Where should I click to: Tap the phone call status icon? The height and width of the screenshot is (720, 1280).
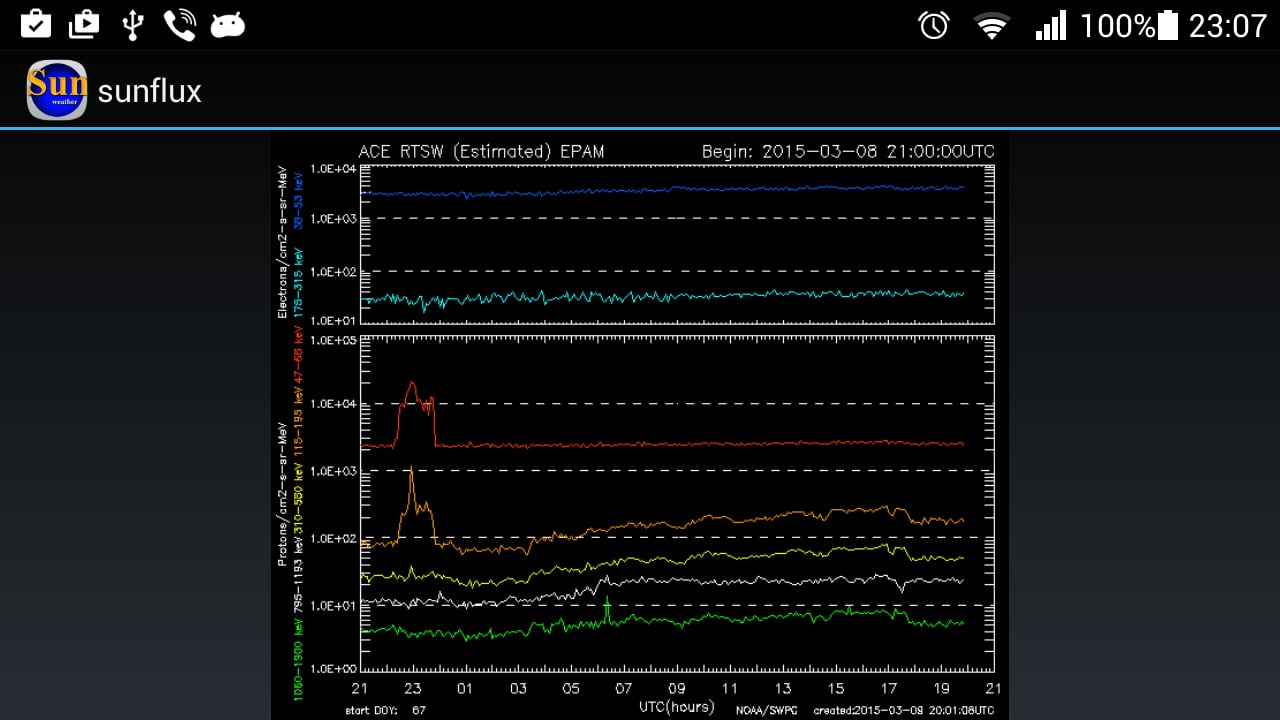(179, 25)
